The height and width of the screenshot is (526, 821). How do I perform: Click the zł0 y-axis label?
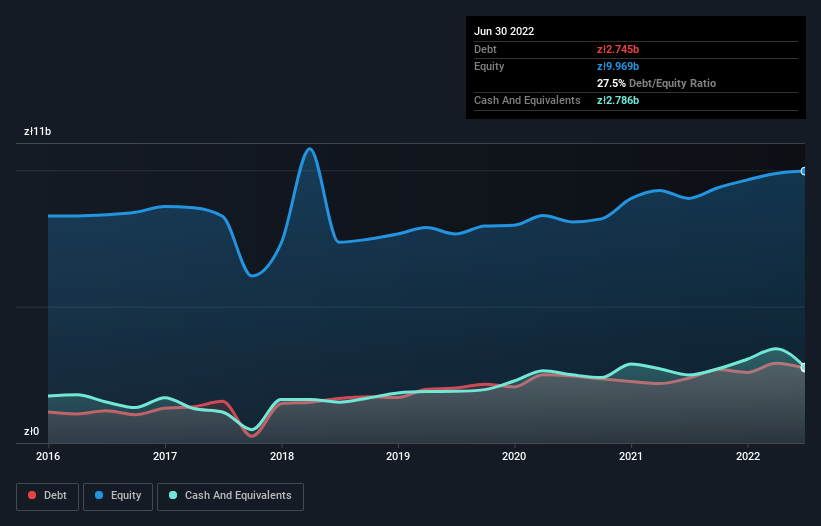tap(31, 431)
